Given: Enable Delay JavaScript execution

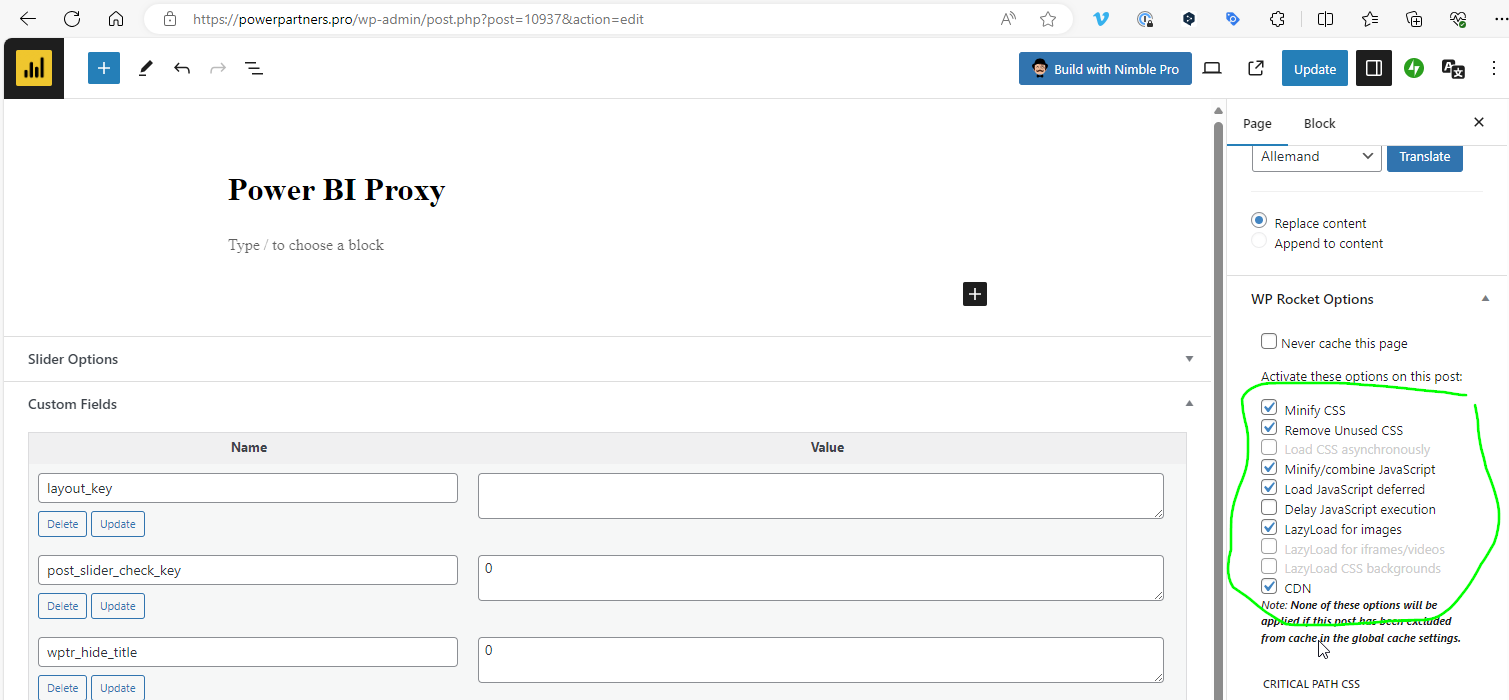Looking at the screenshot, I should coord(1269,507).
